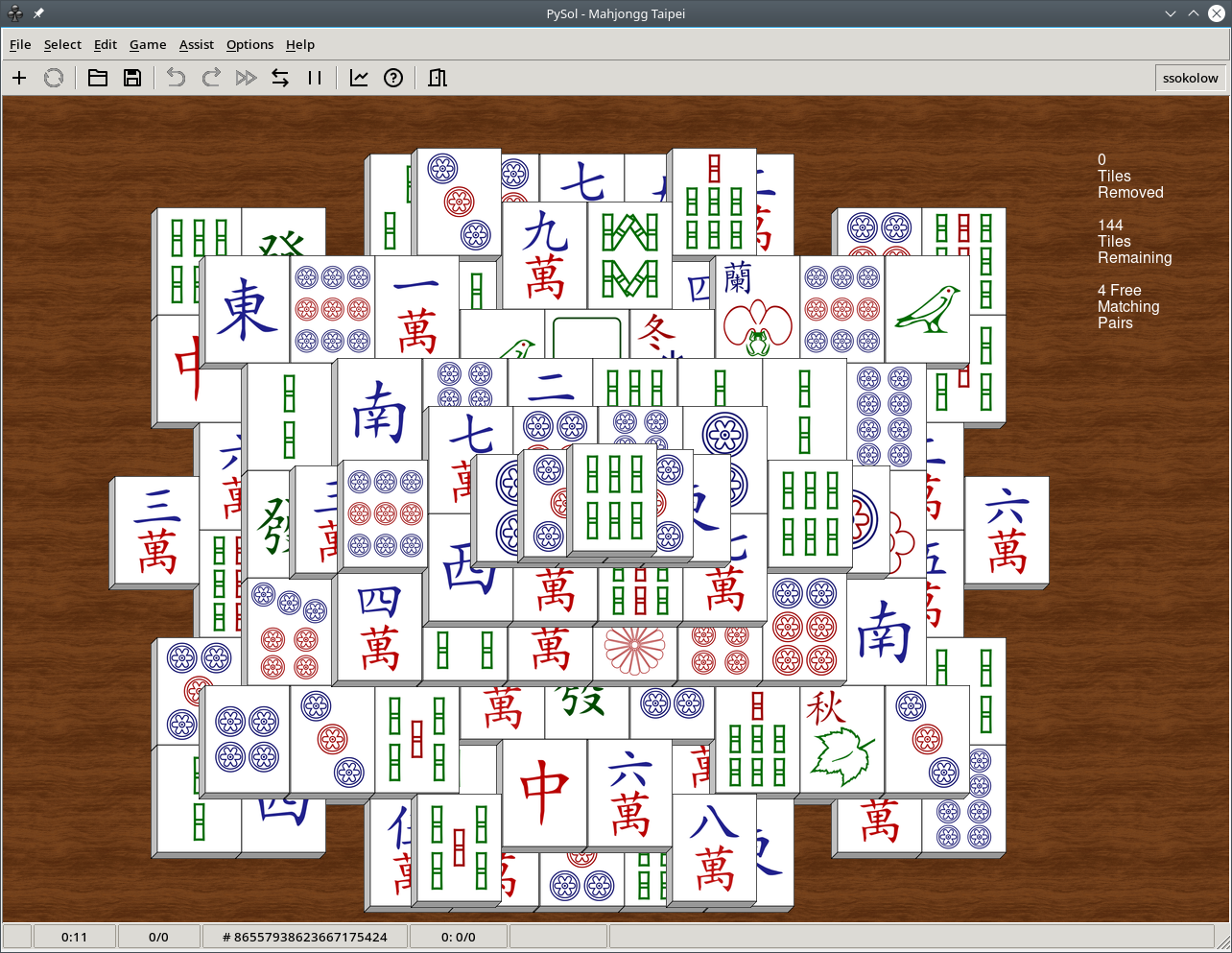The height and width of the screenshot is (953, 1232).
Task: Expand the Game menu
Action: (148, 44)
